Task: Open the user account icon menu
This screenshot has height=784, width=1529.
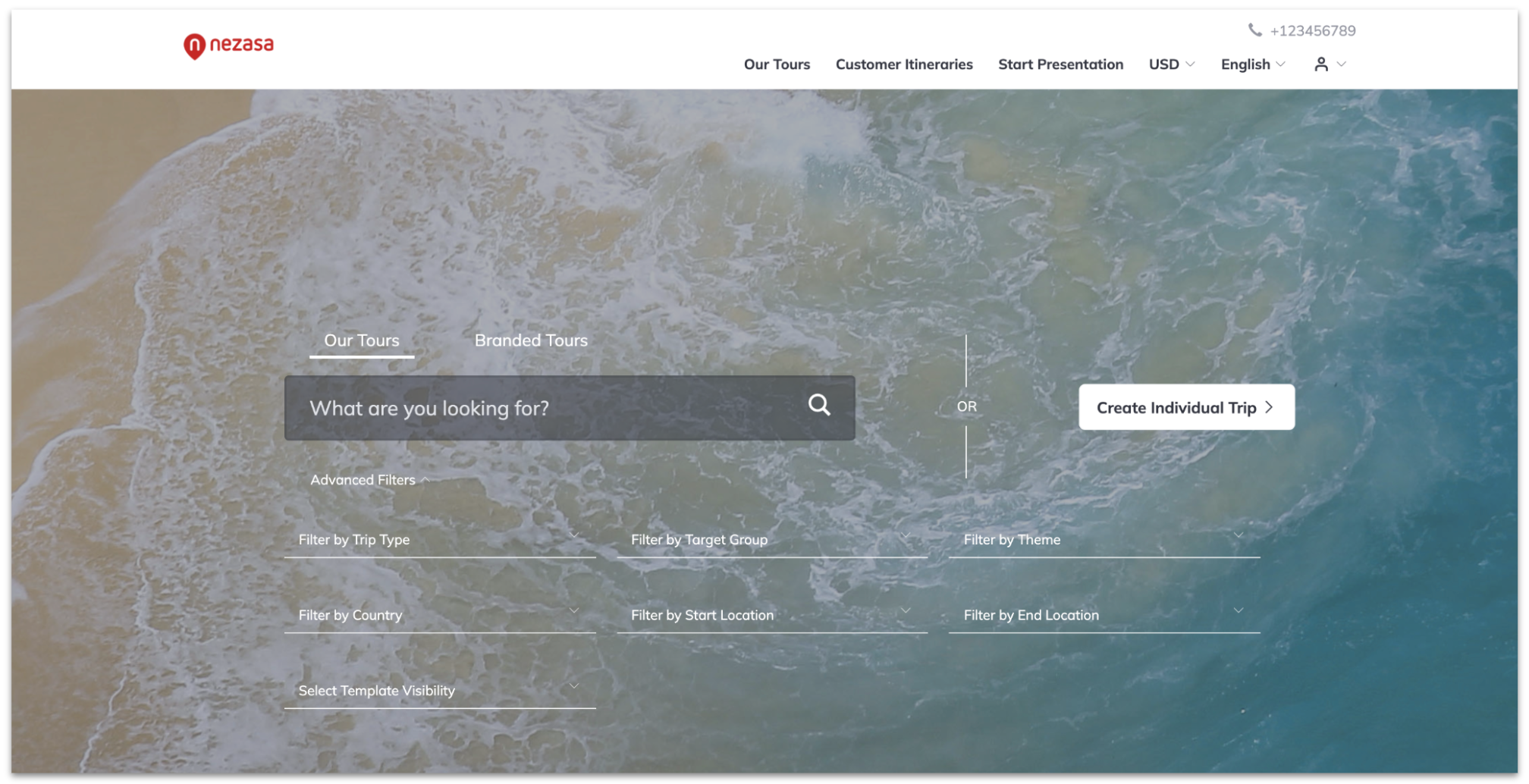Action: pos(1330,64)
